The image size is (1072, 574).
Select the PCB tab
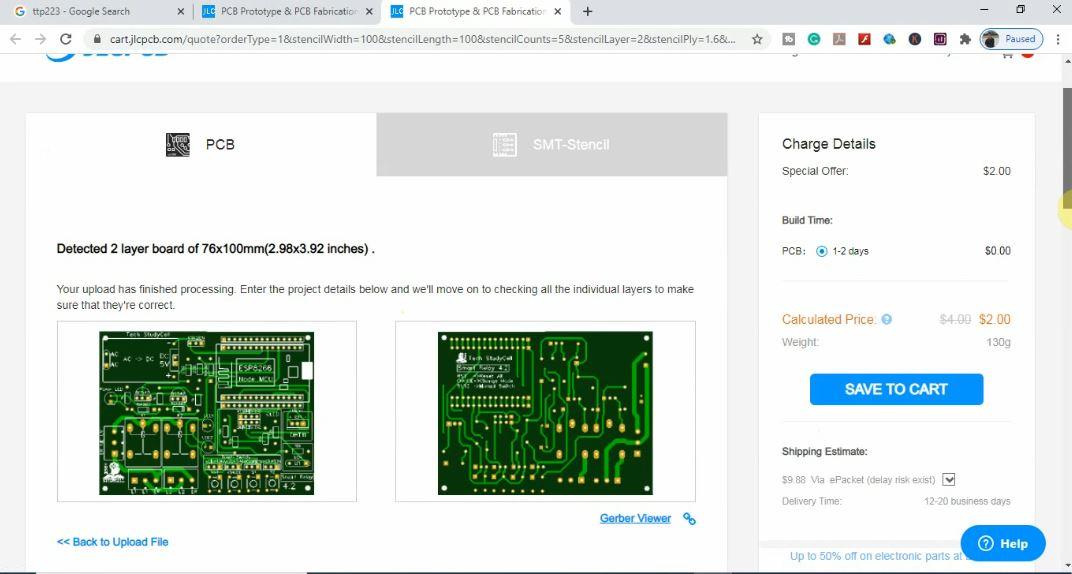pyautogui.click(x=201, y=144)
